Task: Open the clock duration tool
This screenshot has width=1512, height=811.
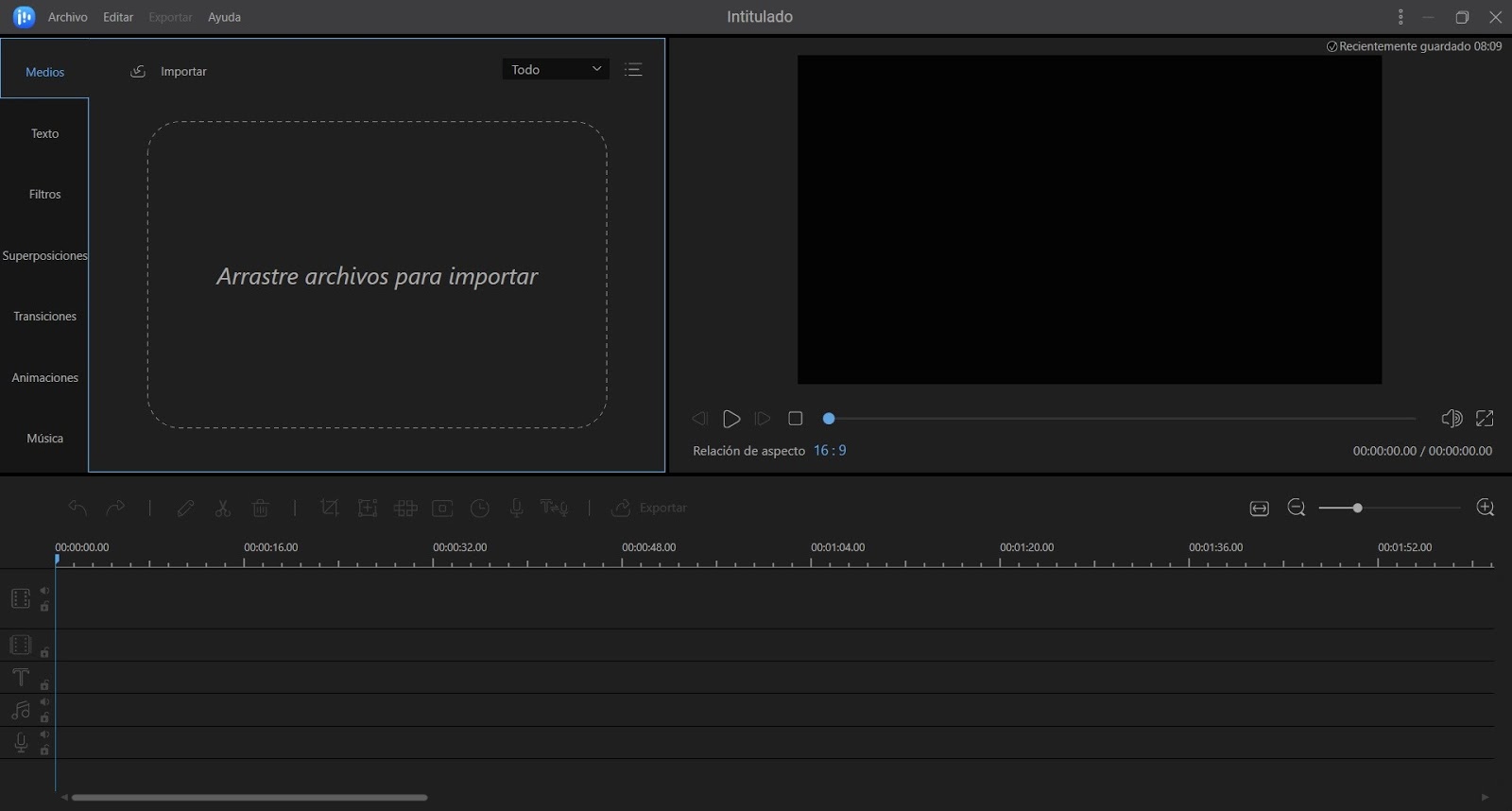Action: (x=480, y=508)
